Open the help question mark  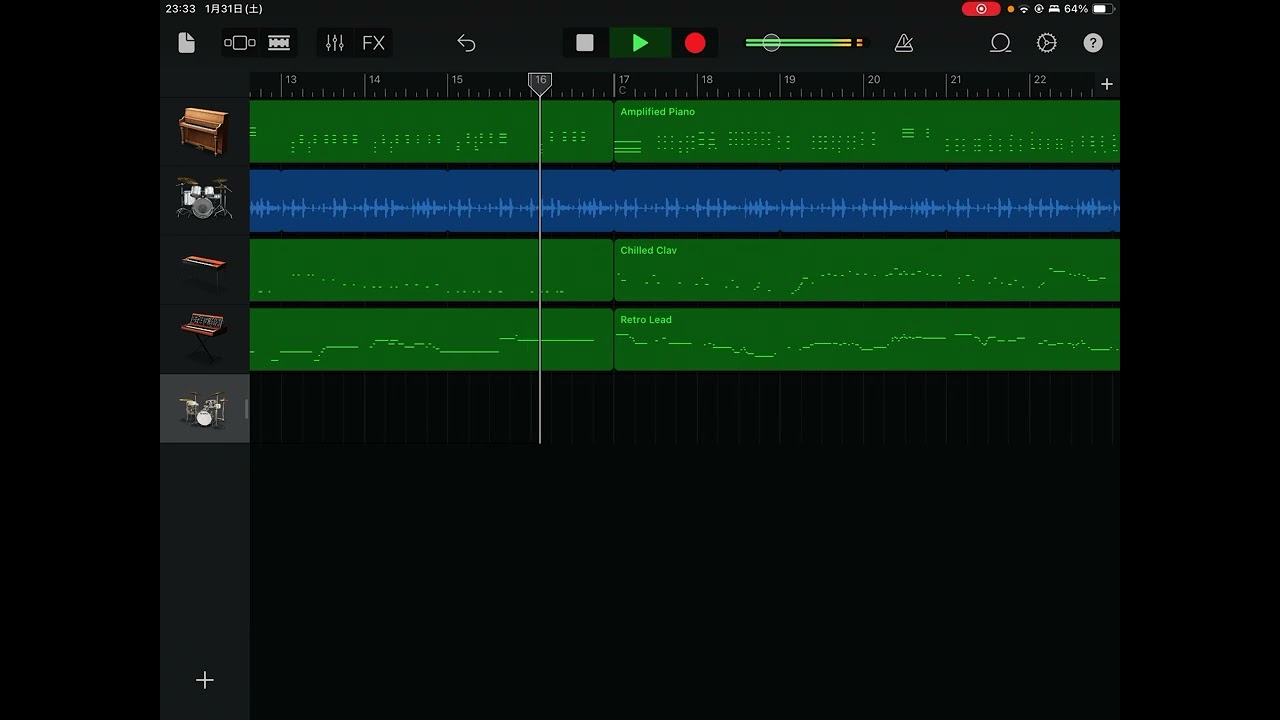(1093, 43)
